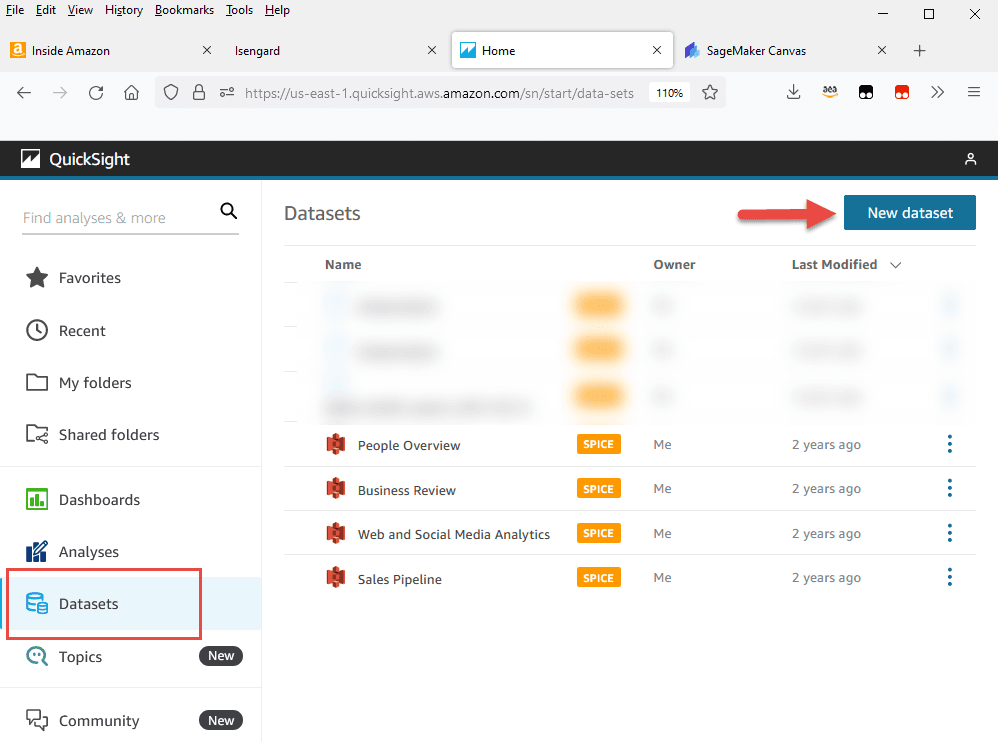Click the Amazon extension icon in toolbar
Viewport: 998px width, 742px height.
829,93
